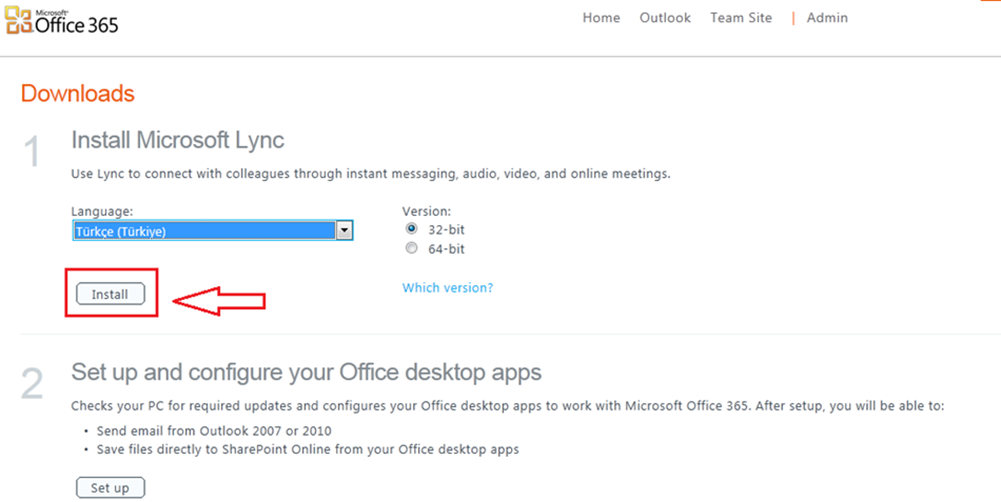Open the Admin page link
Viewport: 1001px width, 502px height.
tap(827, 18)
